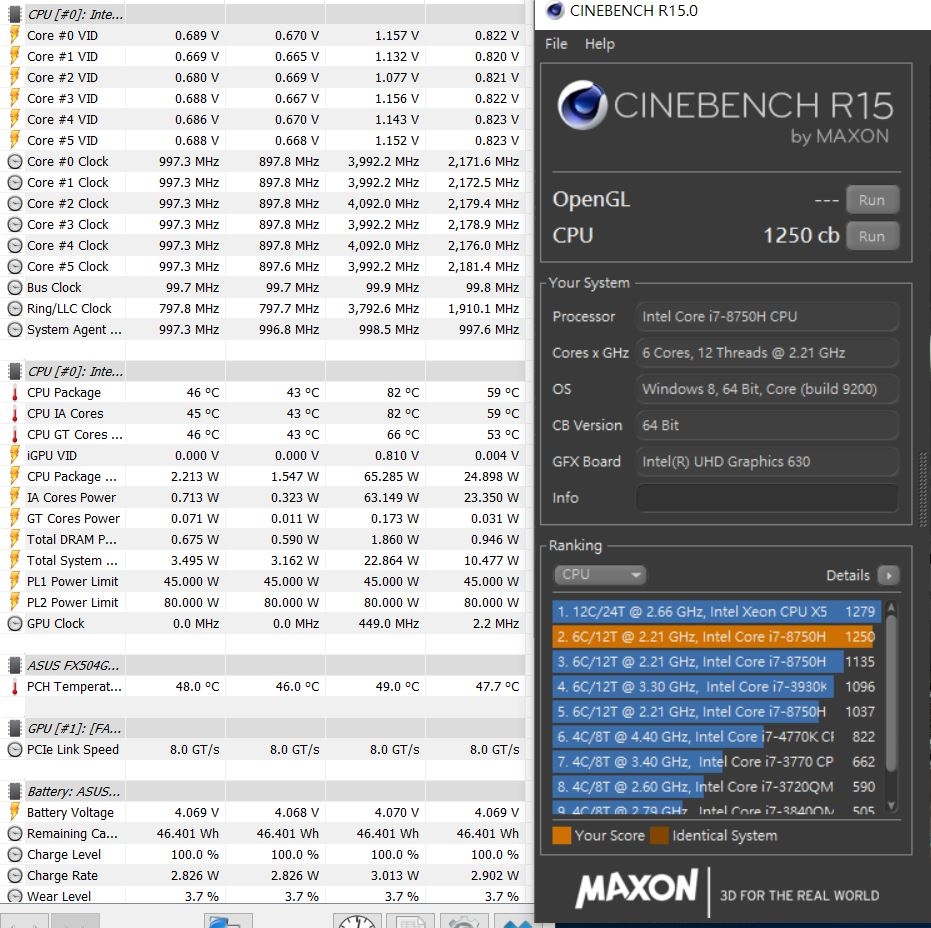Click the OS field showing Windows 8, 64 Bit
931x928 pixels.
click(767, 389)
